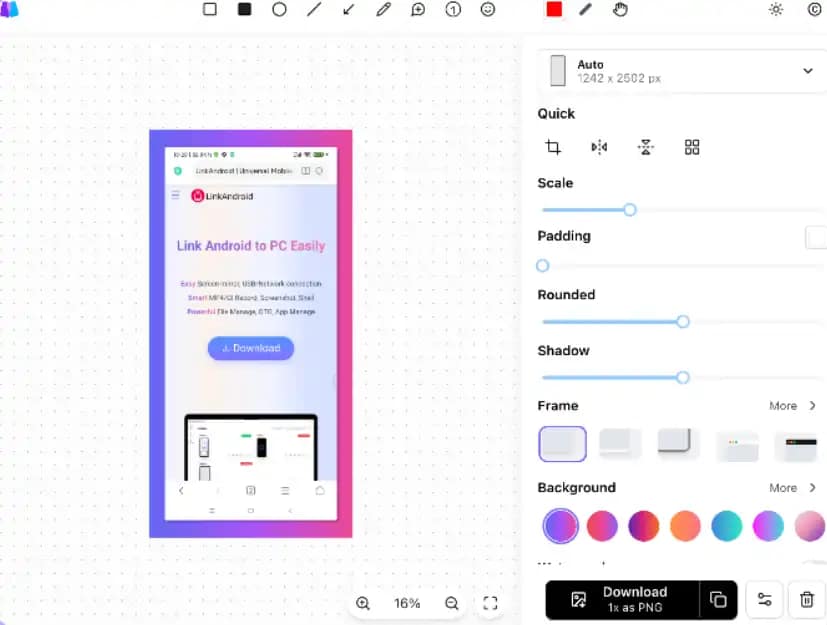Click the Download 1x as PNG button

click(621, 599)
